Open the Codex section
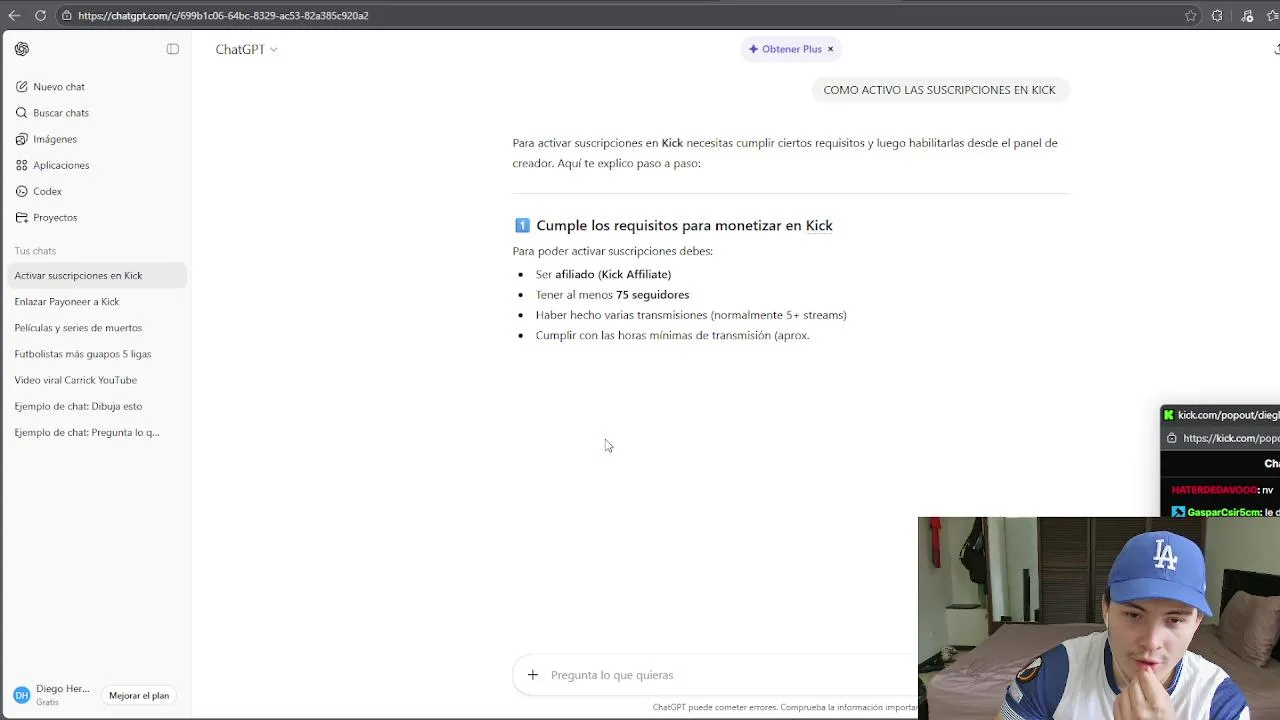1280x720 pixels. click(x=95, y=191)
